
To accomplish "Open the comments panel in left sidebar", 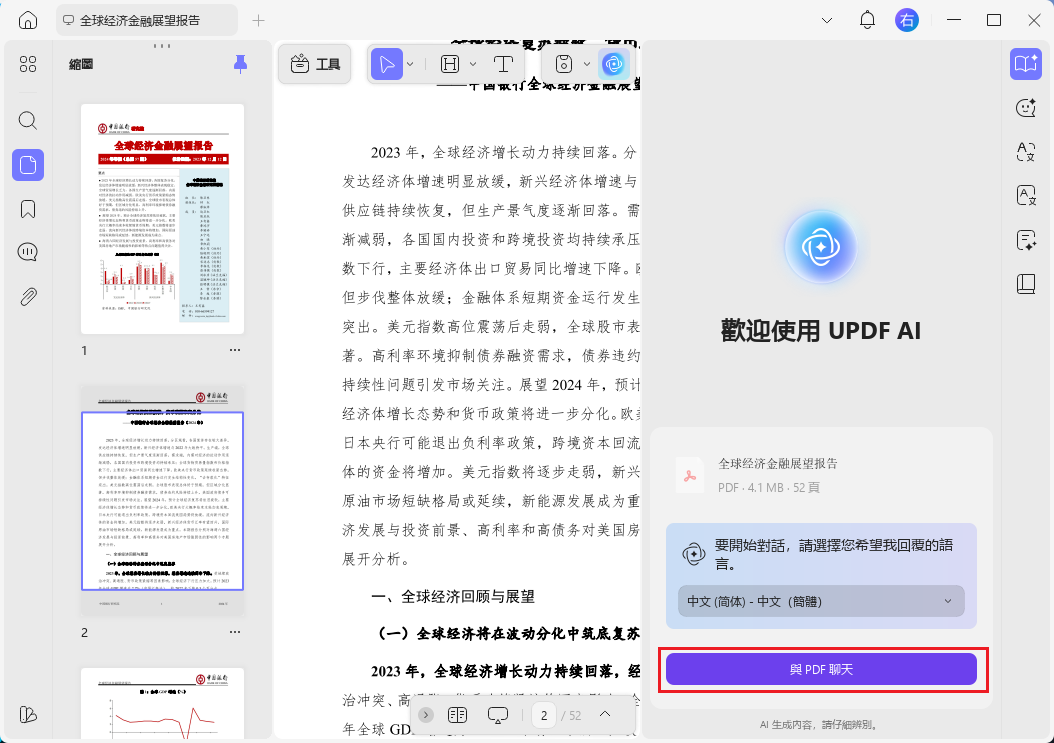I will click(28, 251).
